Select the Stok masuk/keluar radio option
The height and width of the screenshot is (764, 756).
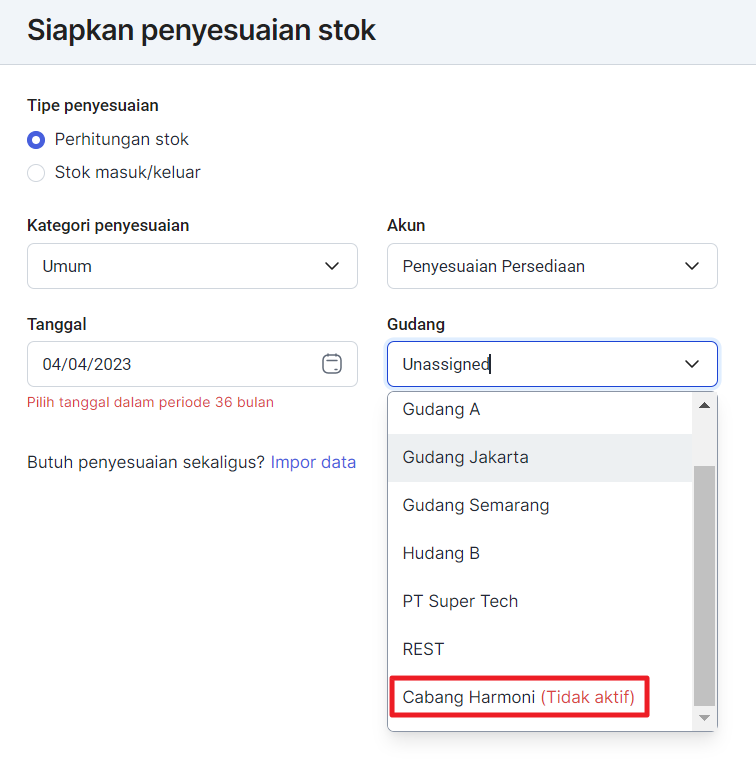pyautogui.click(x=36, y=173)
